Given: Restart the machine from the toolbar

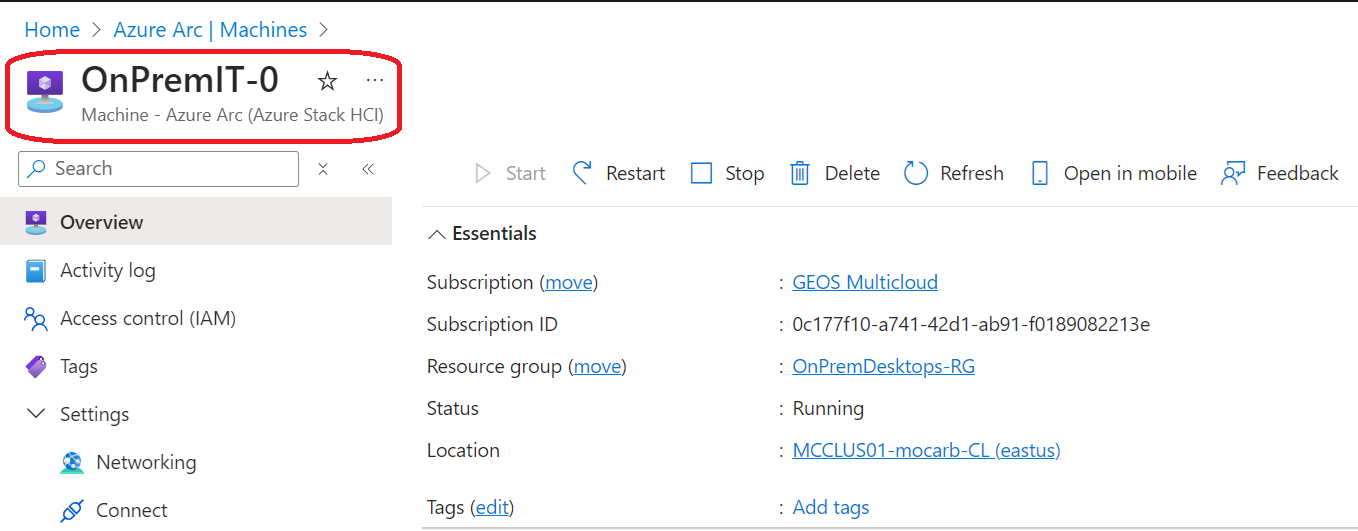Looking at the screenshot, I should (x=618, y=173).
